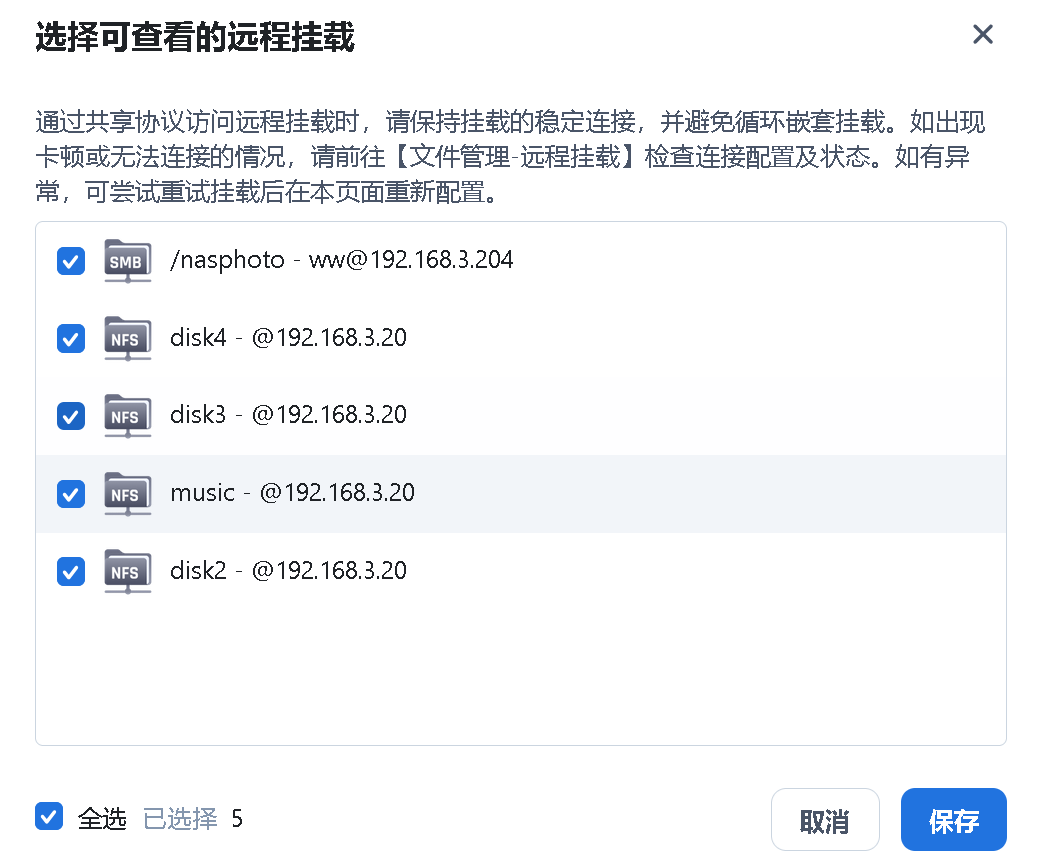The image size is (1037, 859).
Task: Click the NFS folder icon beside disk4
Action: coord(127,338)
